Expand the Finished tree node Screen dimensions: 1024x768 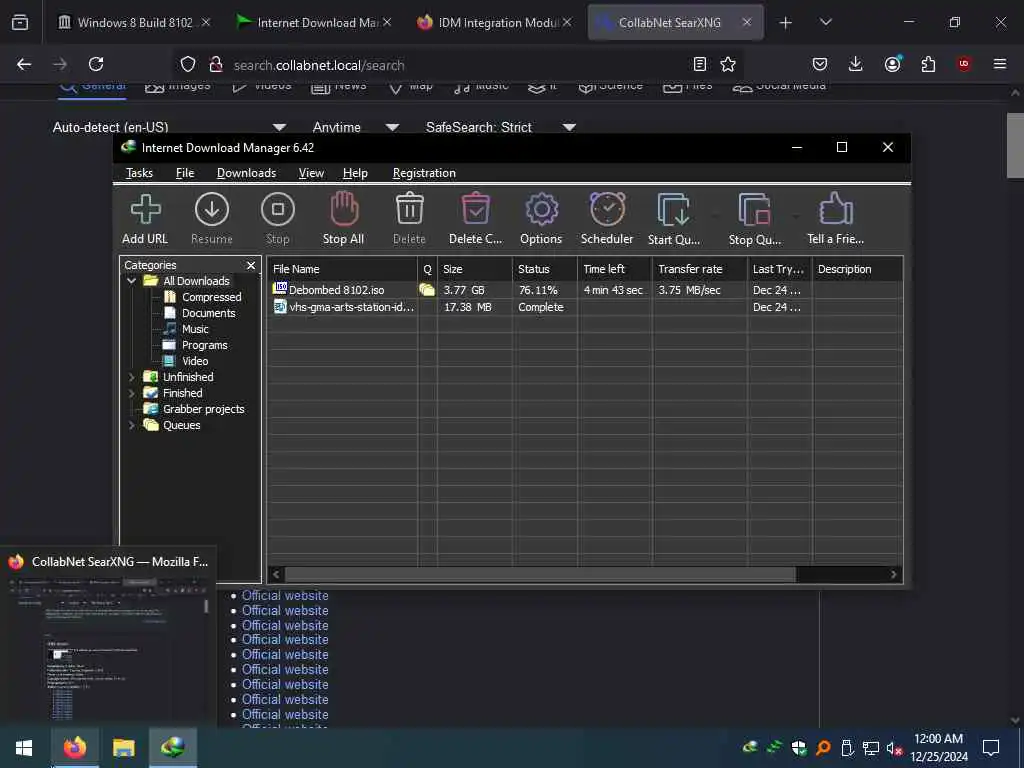(131, 393)
